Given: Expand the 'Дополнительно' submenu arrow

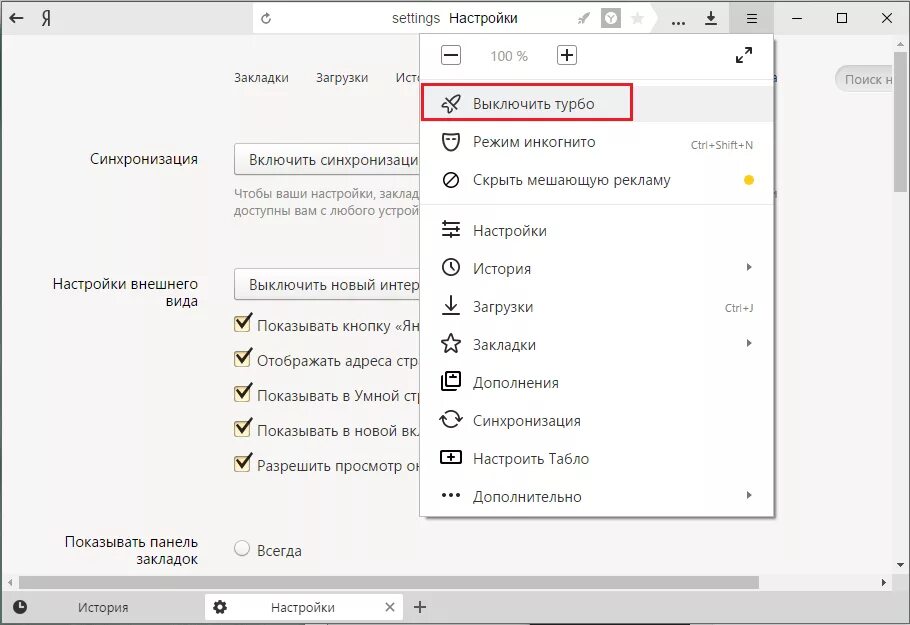Looking at the screenshot, I should pos(749,495).
